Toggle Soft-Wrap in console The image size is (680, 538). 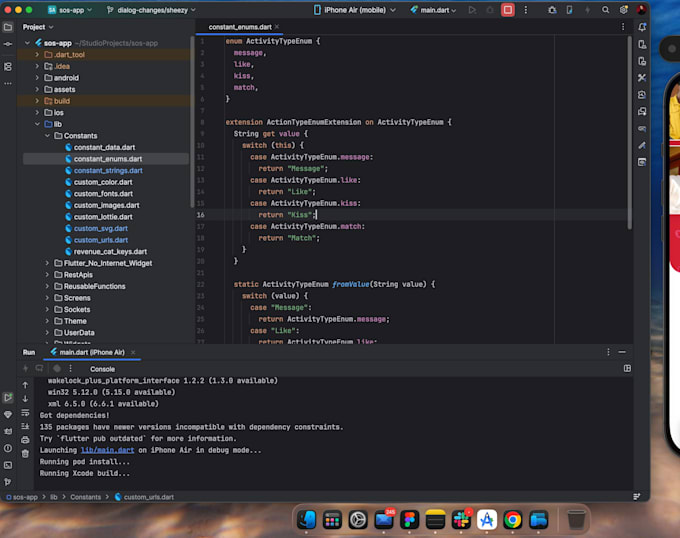pos(25,412)
